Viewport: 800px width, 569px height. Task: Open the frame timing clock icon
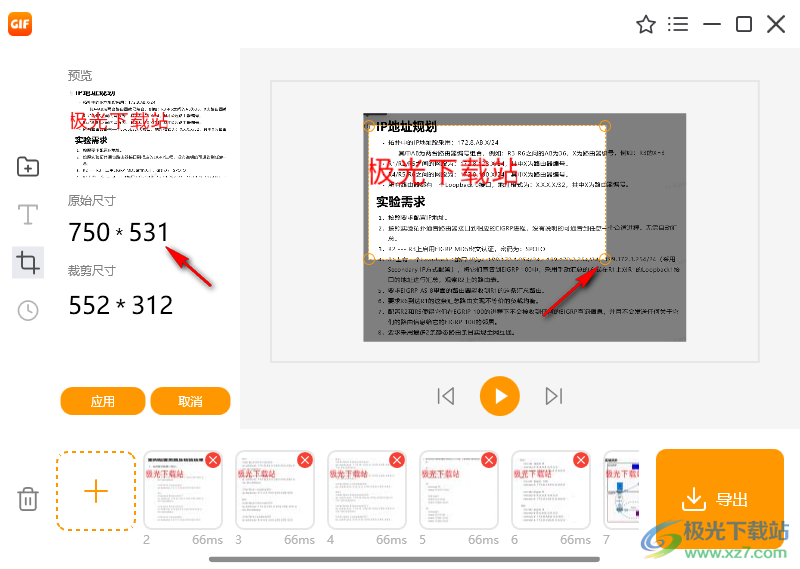[28, 310]
